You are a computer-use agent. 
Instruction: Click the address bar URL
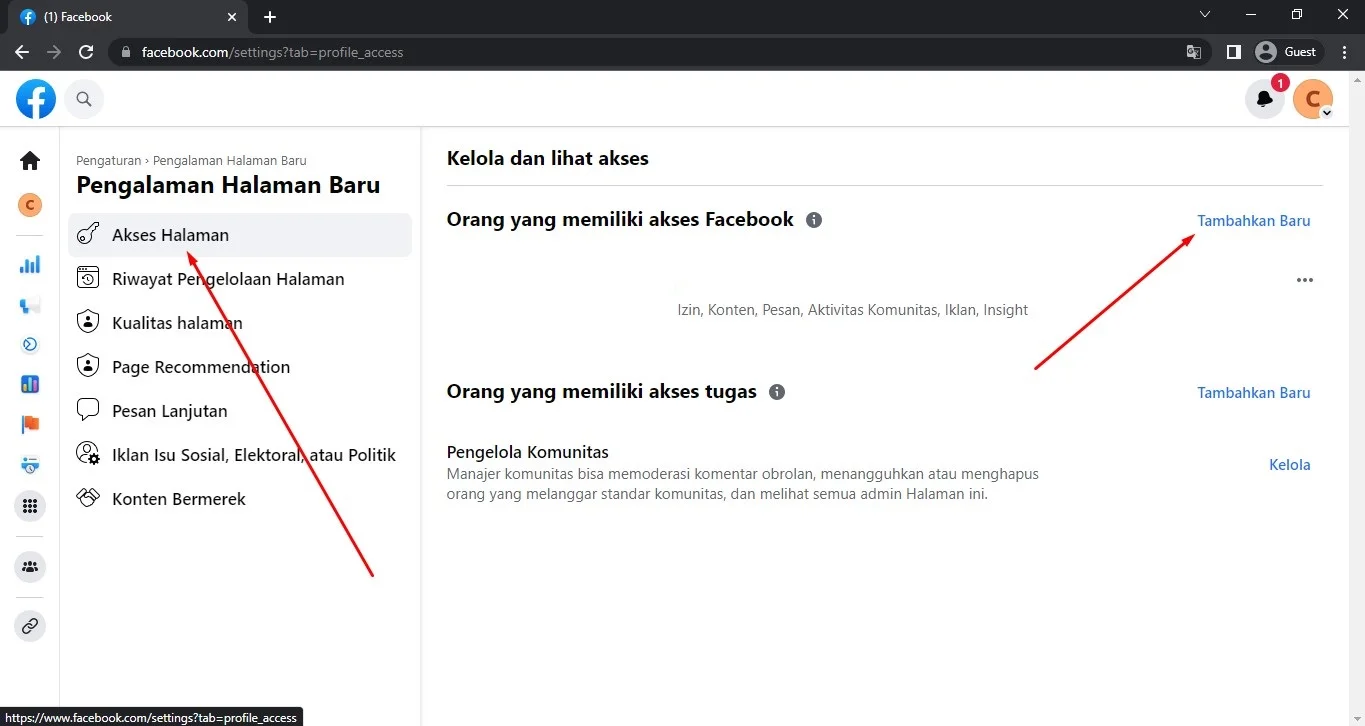pyautogui.click(x=272, y=52)
